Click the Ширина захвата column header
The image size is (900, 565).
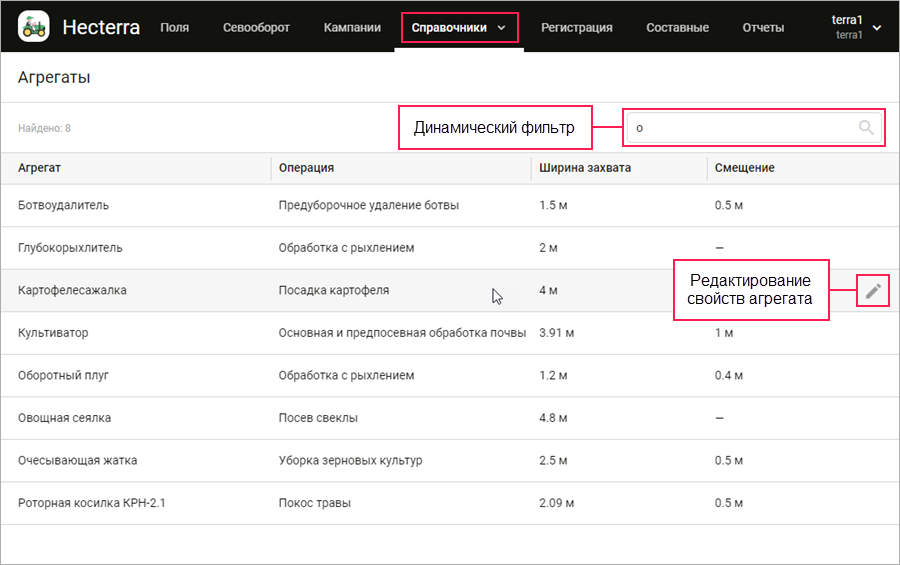coord(585,168)
